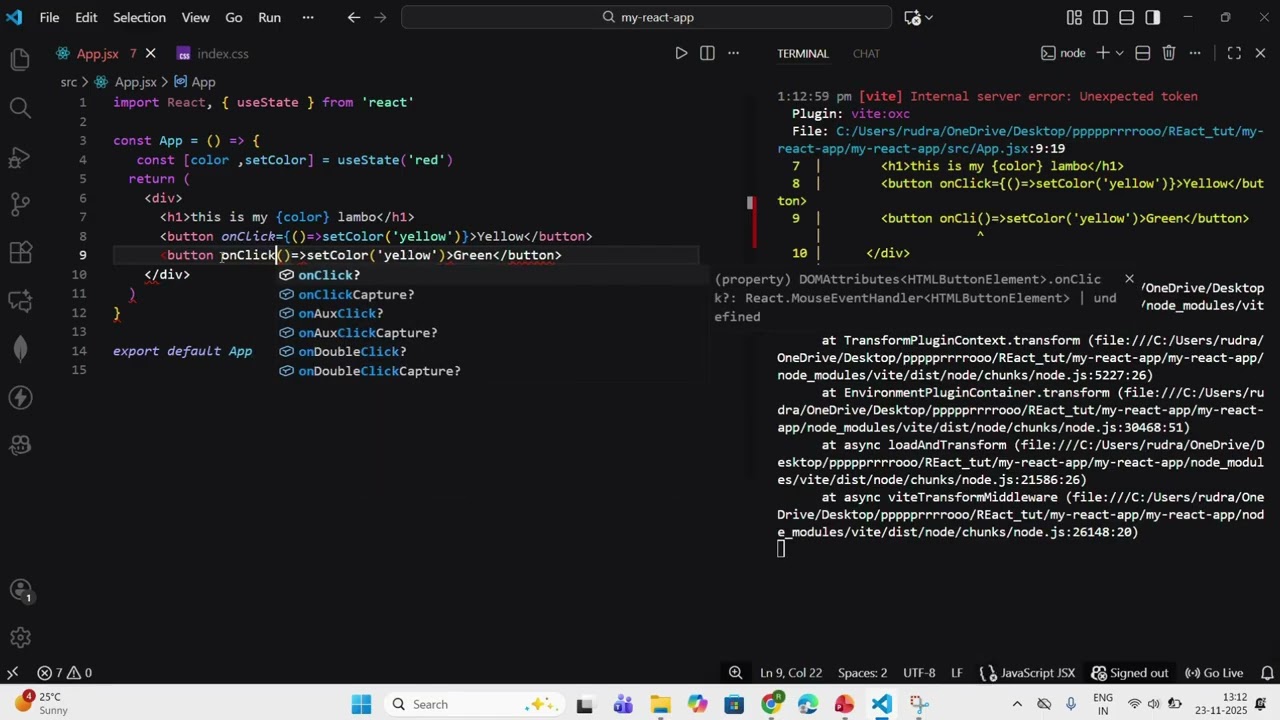Open the Edit menu
The width and height of the screenshot is (1280, 720).
click(86, 17)
